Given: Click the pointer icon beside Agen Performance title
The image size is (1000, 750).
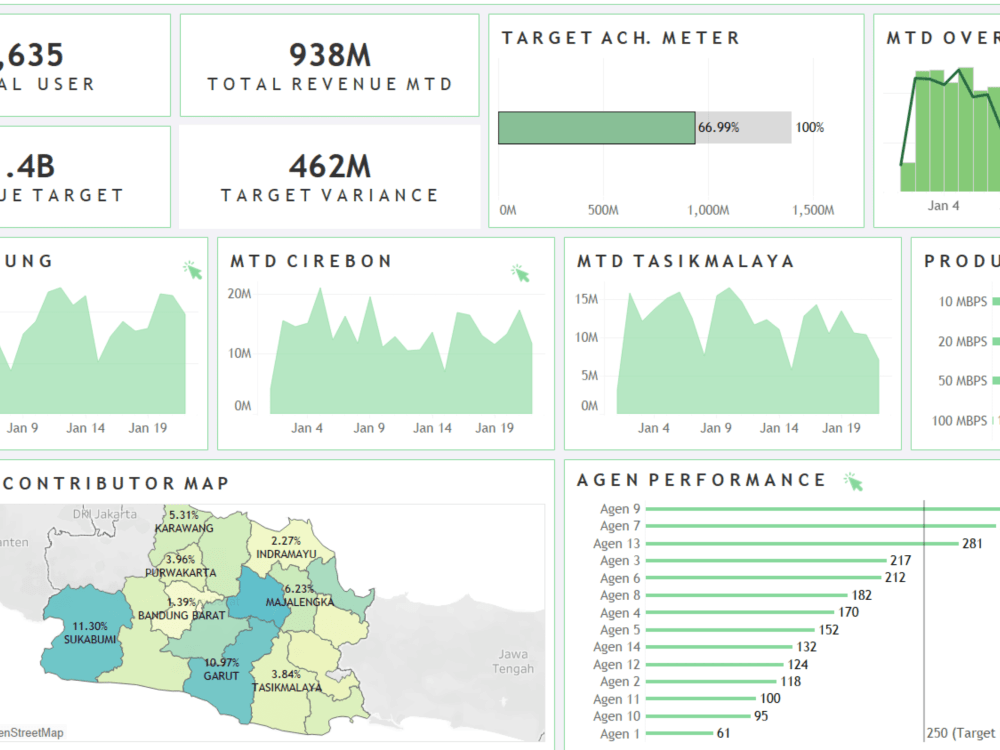Looking at the screenshot, I should pos(857,480).
